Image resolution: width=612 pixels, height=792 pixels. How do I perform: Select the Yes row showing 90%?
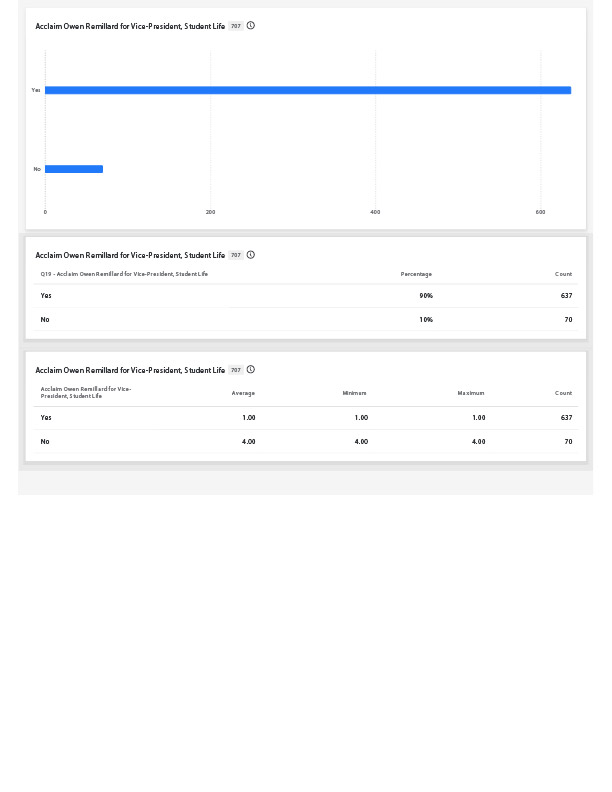click(x=305, y=296)
